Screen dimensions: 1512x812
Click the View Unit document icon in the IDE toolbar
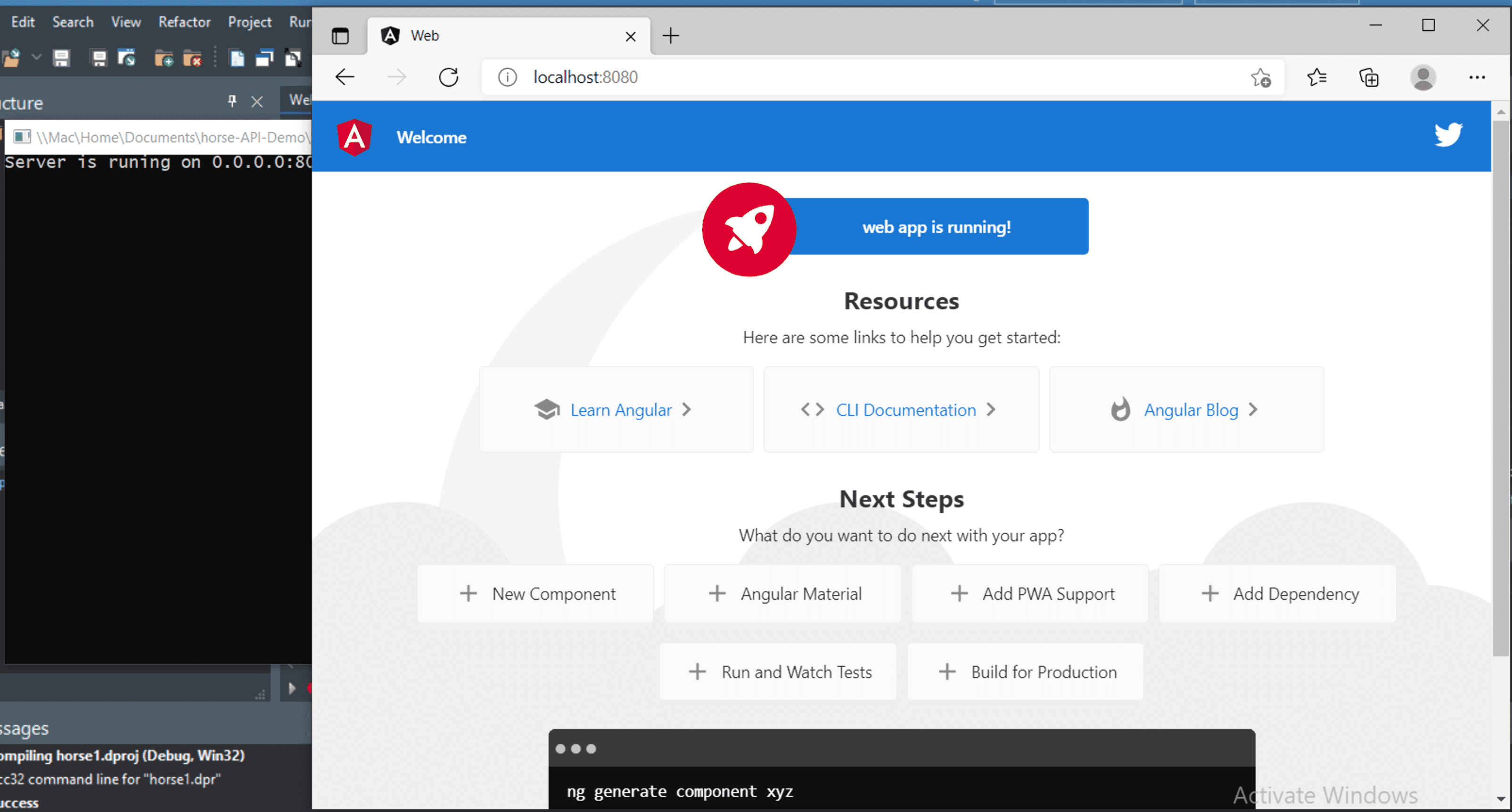click(x=237, y=58)
